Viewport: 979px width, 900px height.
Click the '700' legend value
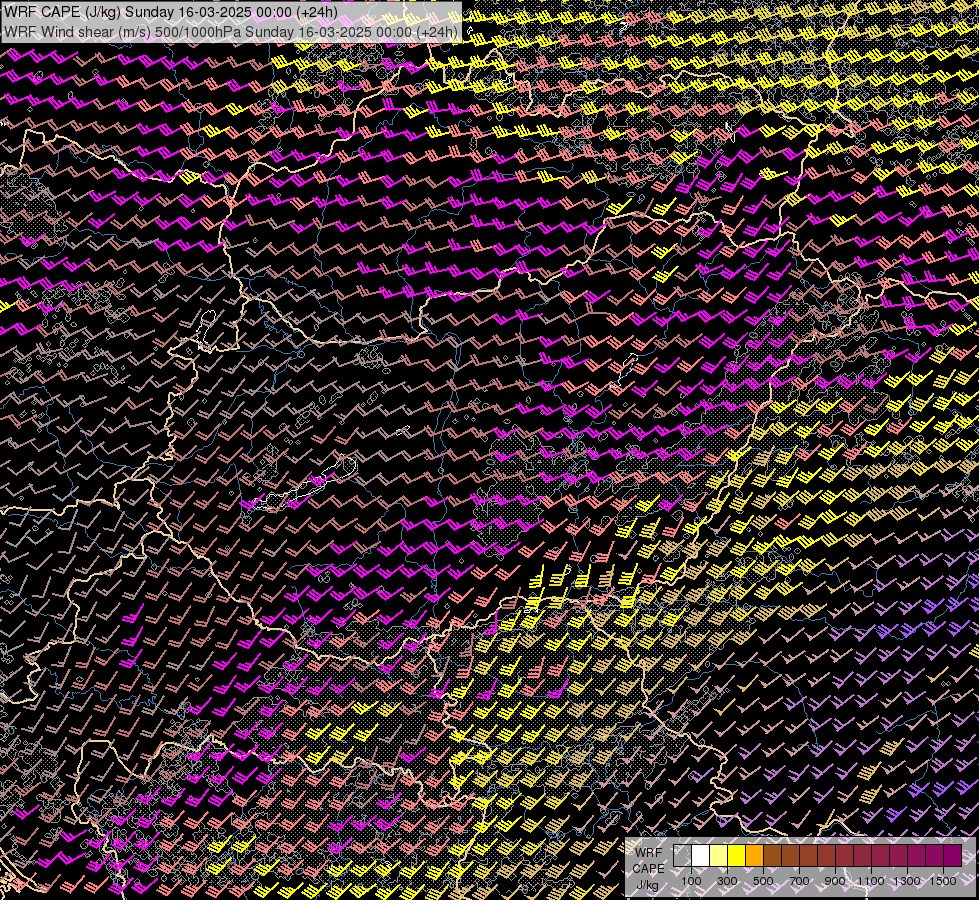[799, 881]
